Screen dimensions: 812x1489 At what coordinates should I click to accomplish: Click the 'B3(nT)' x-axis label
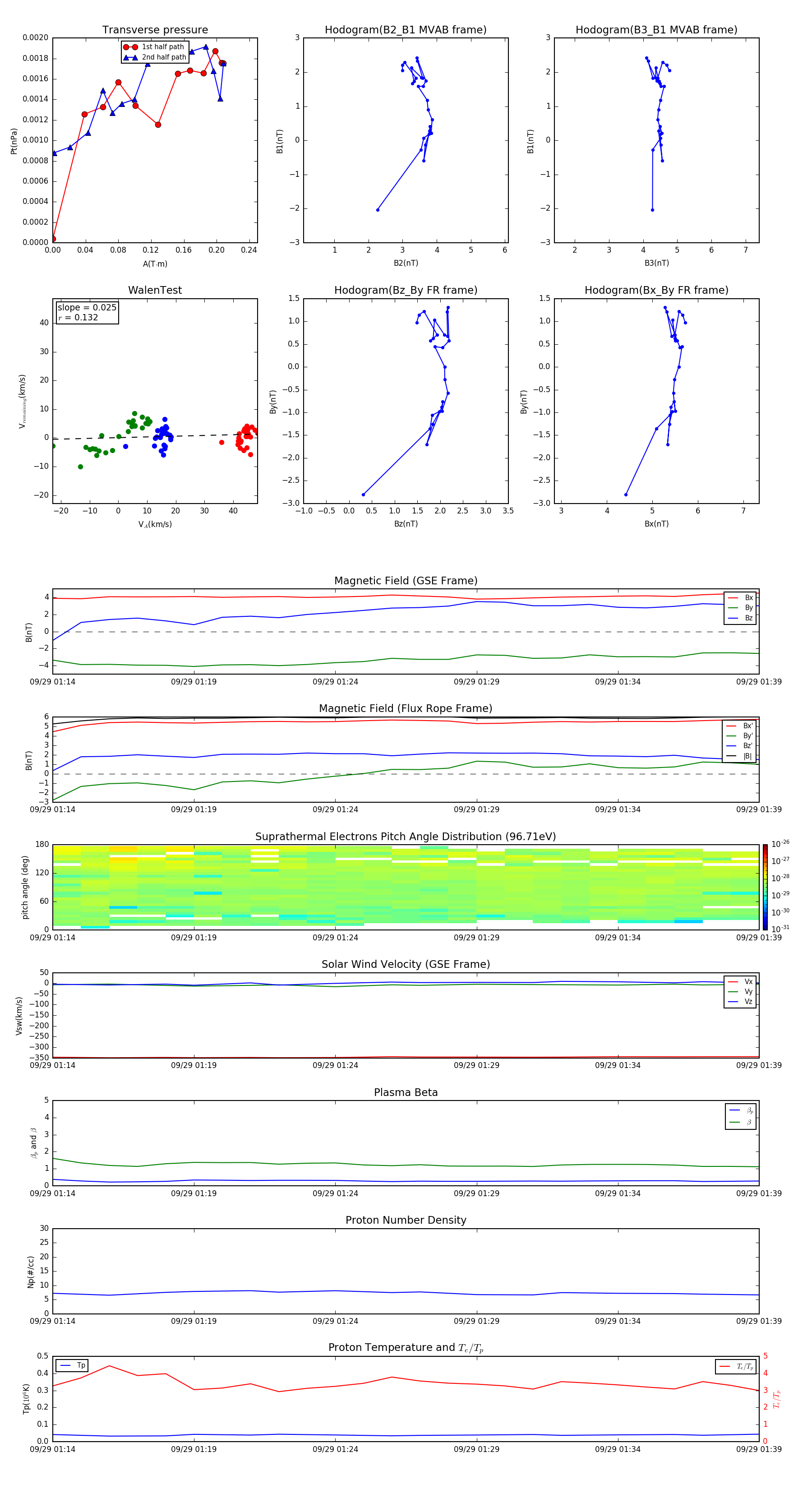(x=656, y=263)
